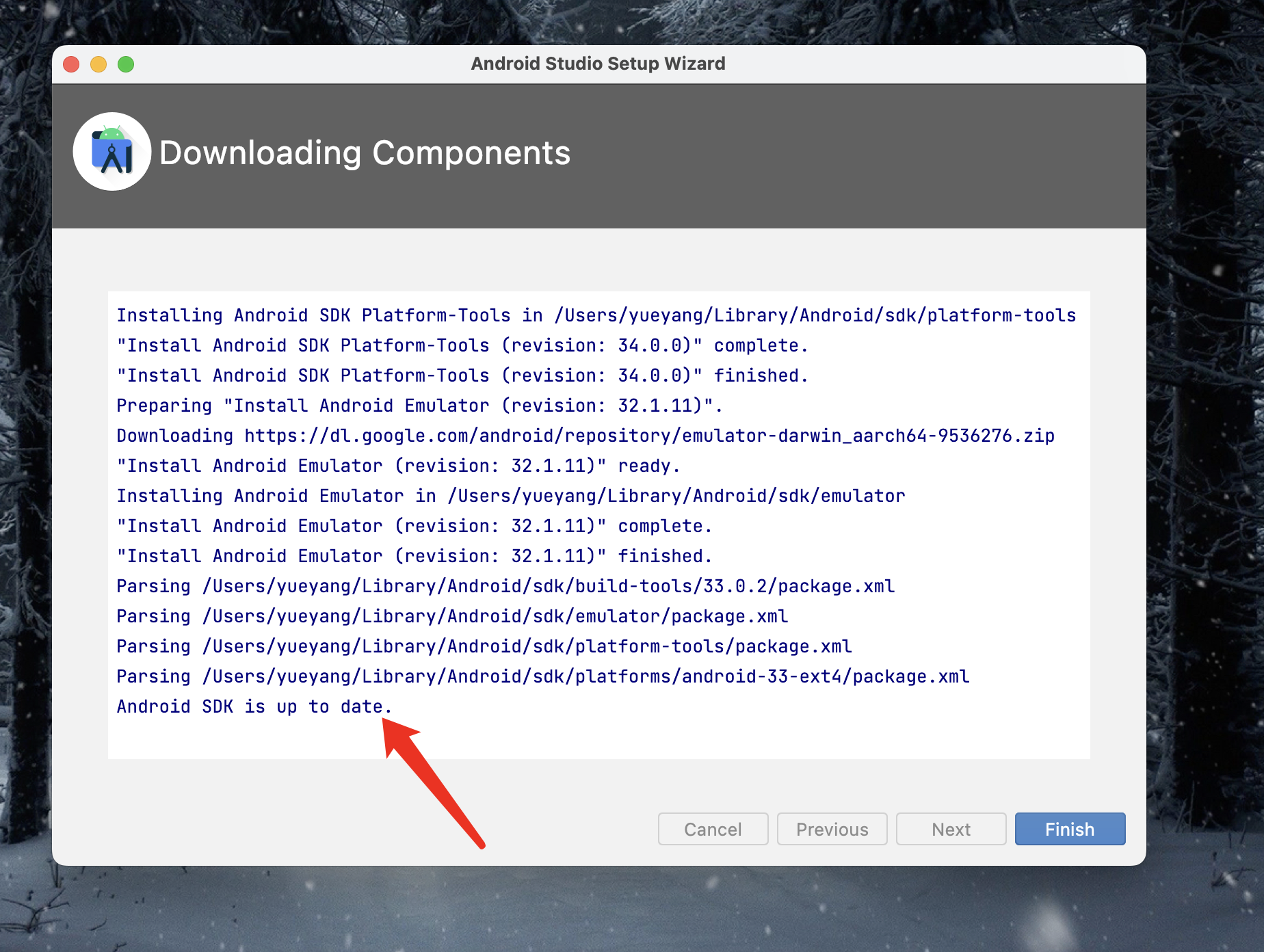
Task: Click the 'Downloading Components' heading
Action: point(365,153)
